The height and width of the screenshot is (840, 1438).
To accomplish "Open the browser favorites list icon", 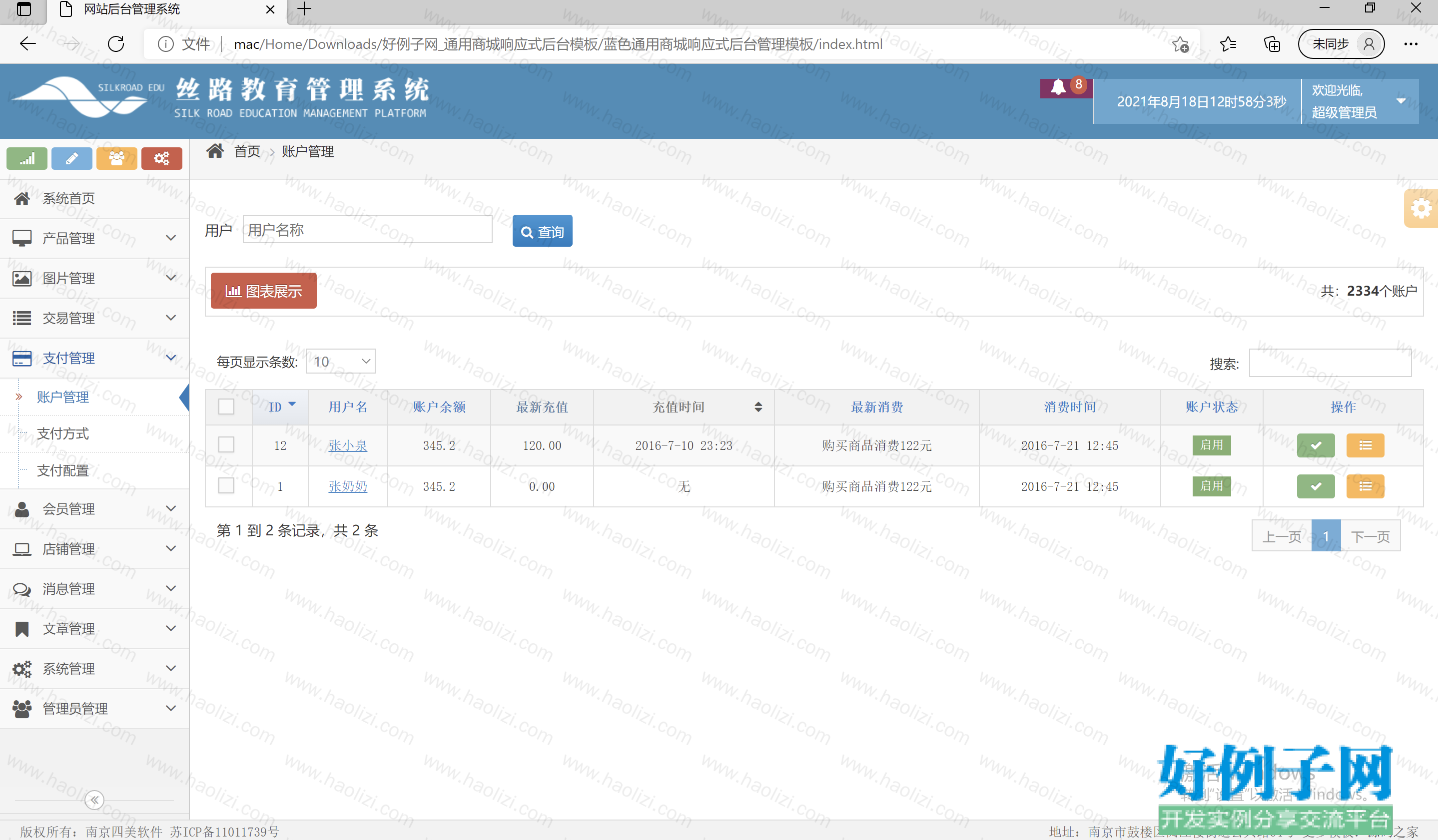I will [1228, 44].
